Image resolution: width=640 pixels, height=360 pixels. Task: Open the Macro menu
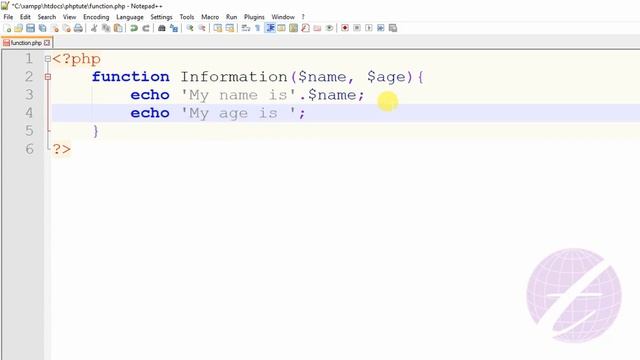(210, 17)
